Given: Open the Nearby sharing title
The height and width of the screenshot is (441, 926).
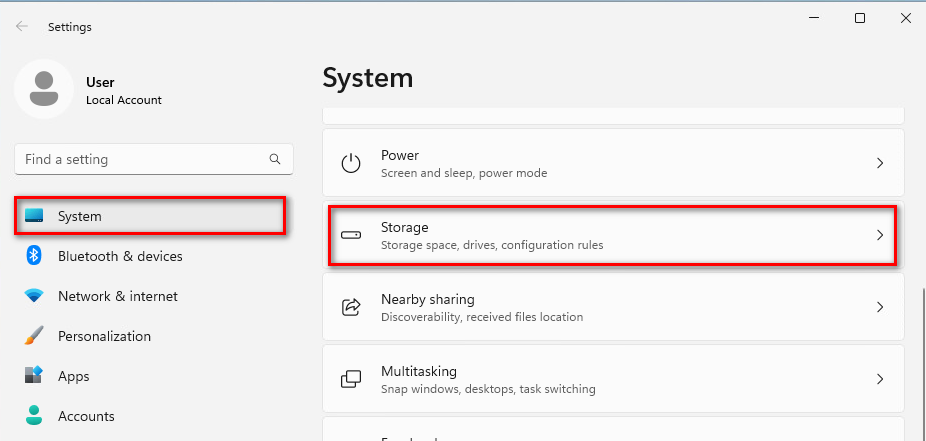Looking at the screenshot, I should tap(428, 299).
